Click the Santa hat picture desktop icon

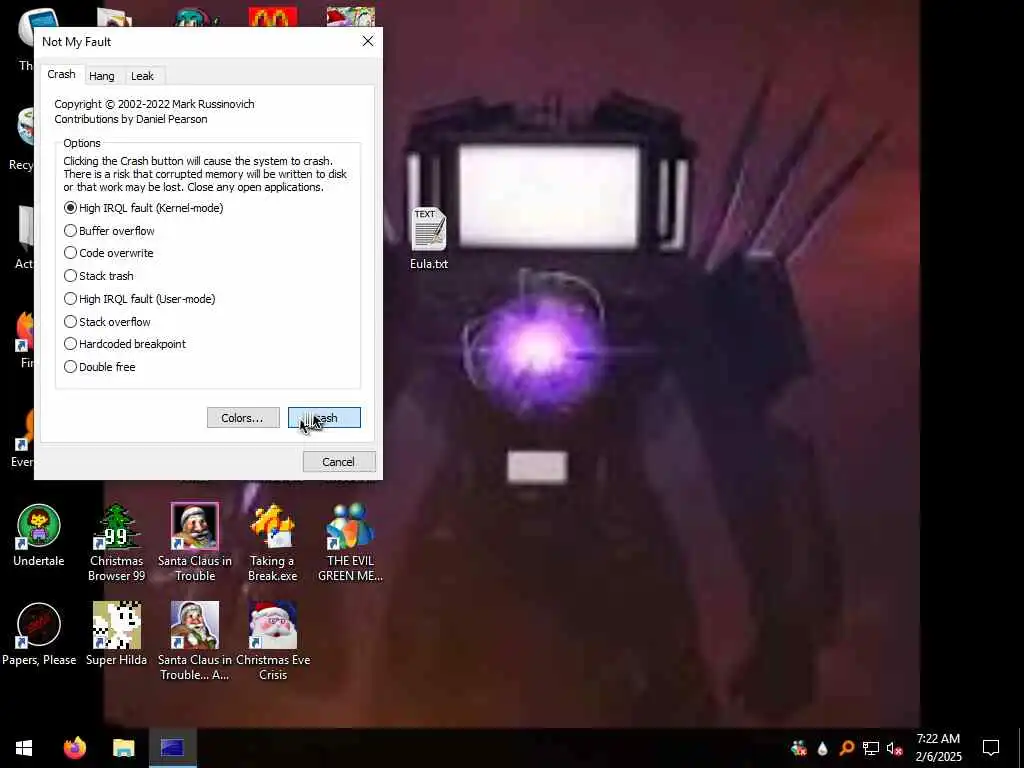351,17
